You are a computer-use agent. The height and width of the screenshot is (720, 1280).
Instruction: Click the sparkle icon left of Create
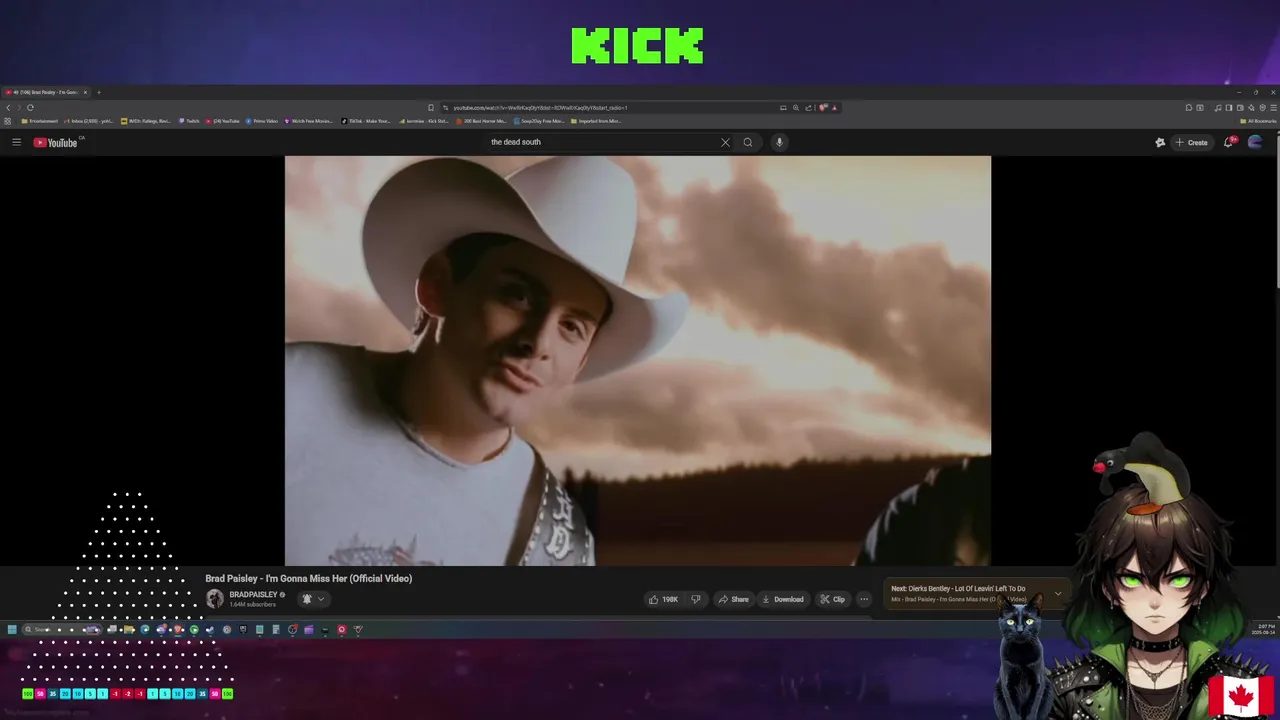click(1160, 142)
